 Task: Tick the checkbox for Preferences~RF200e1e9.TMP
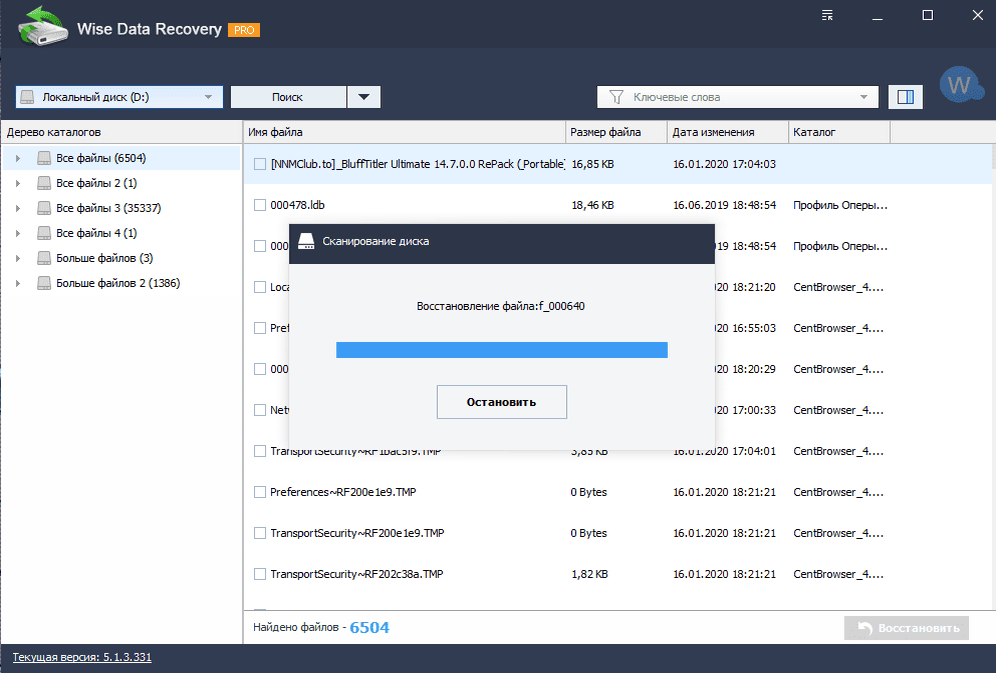(260, 492)
